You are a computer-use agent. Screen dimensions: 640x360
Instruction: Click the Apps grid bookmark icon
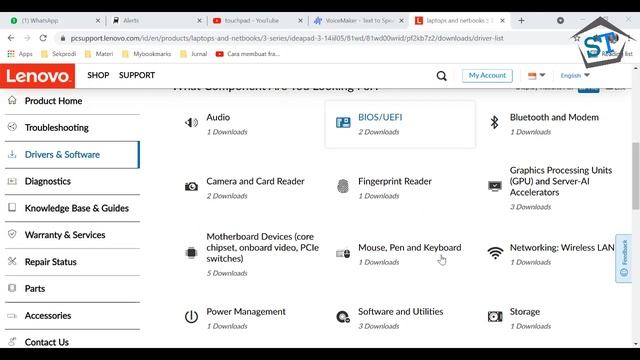pos(11,53)
